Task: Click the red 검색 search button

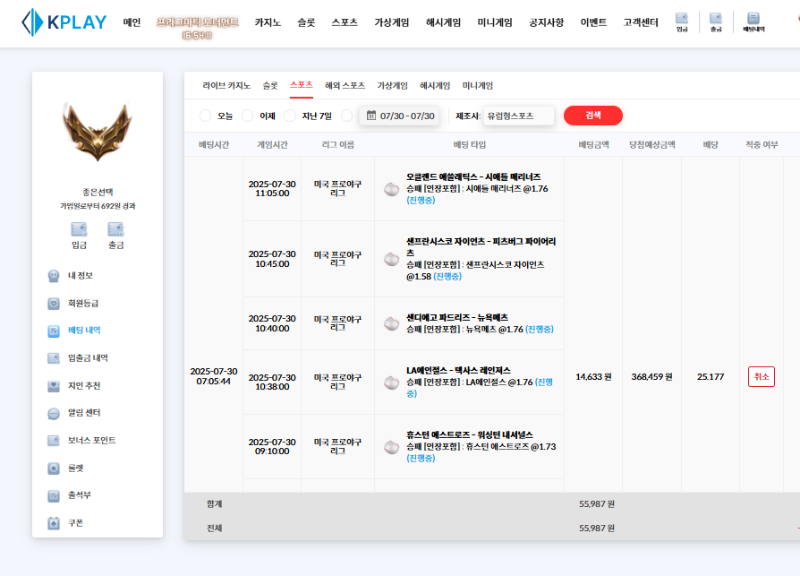Action: tap(593, 115)
